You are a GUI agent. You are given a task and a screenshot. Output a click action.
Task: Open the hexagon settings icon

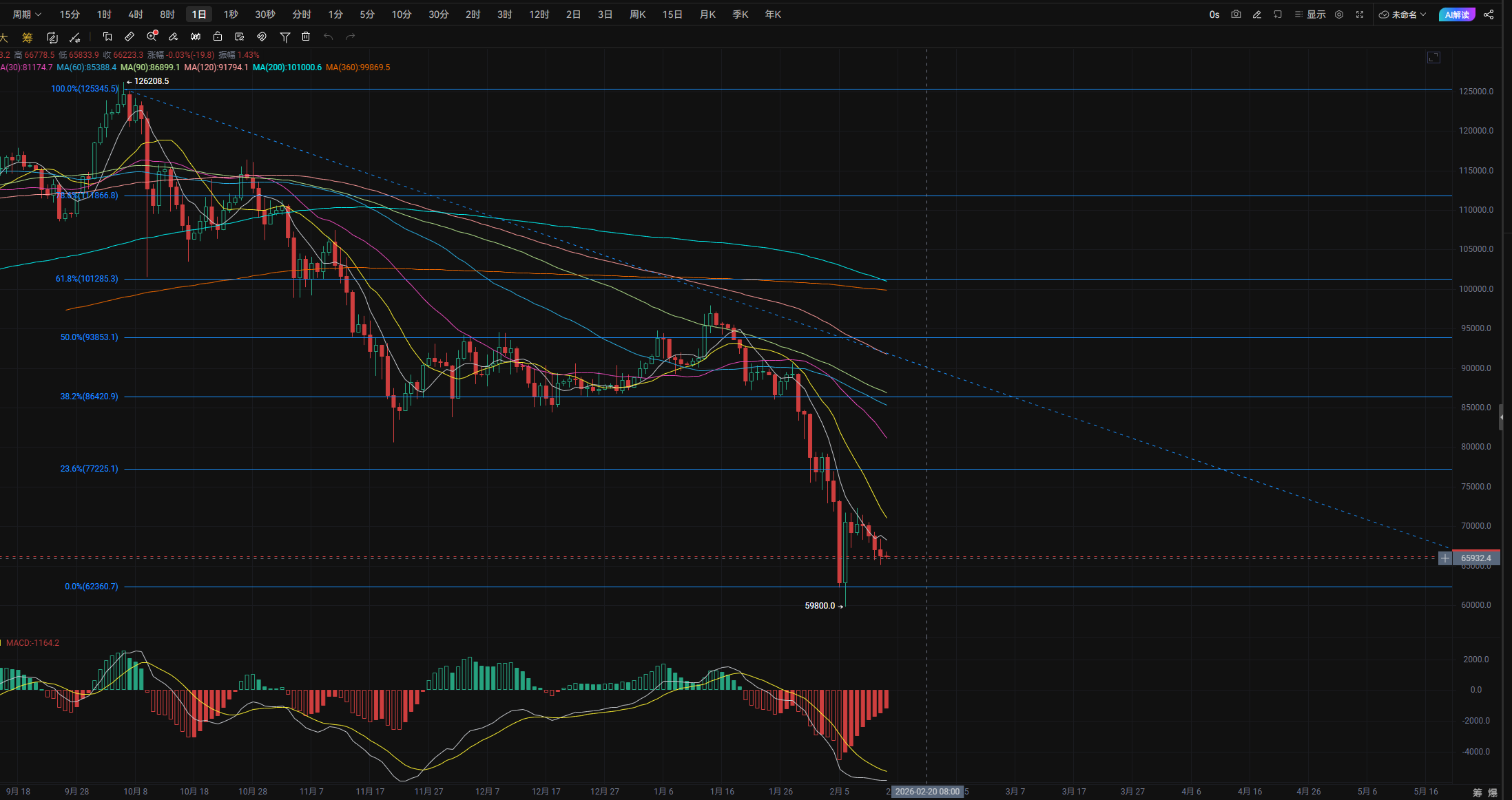1339,14
